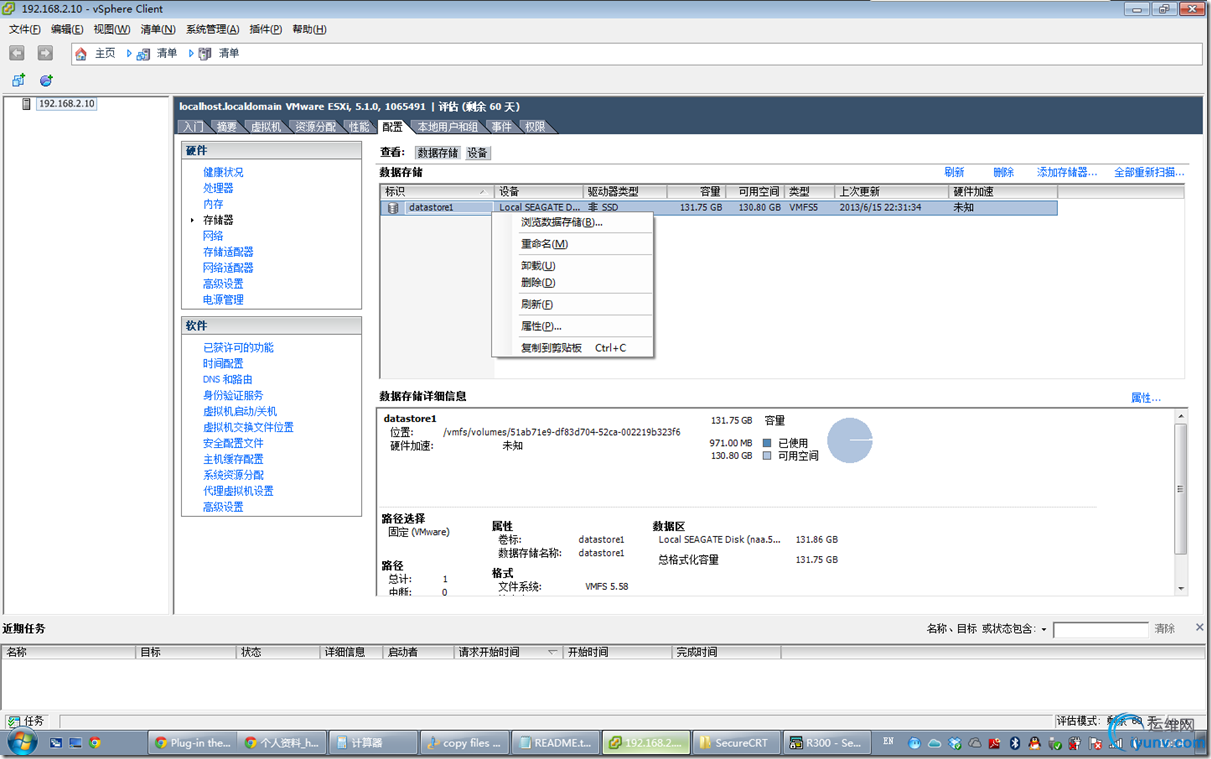Open the 任务 icon in the status bar
Image resolution: width=1211 pixels, height=759 pixels.
tap(14, 721)
